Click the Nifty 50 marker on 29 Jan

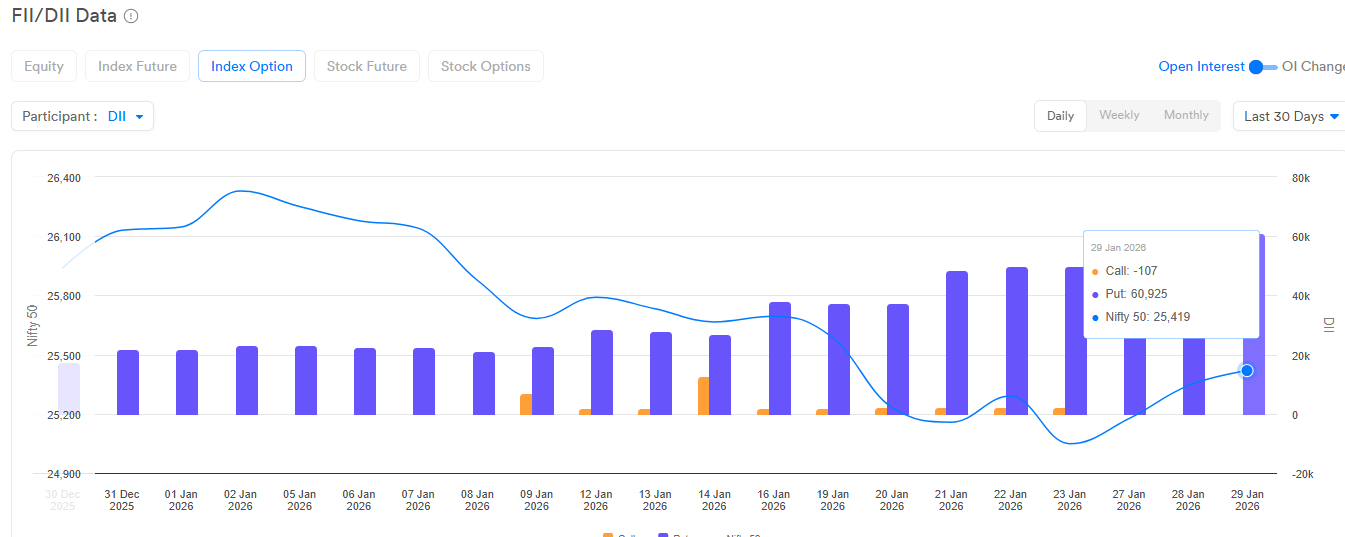point(1247,370)
